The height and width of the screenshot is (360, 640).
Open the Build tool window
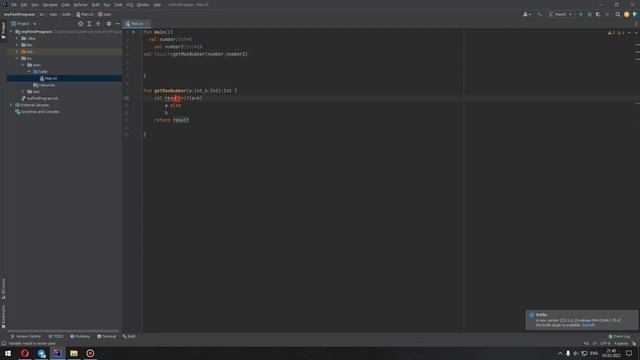coord(129,336)
